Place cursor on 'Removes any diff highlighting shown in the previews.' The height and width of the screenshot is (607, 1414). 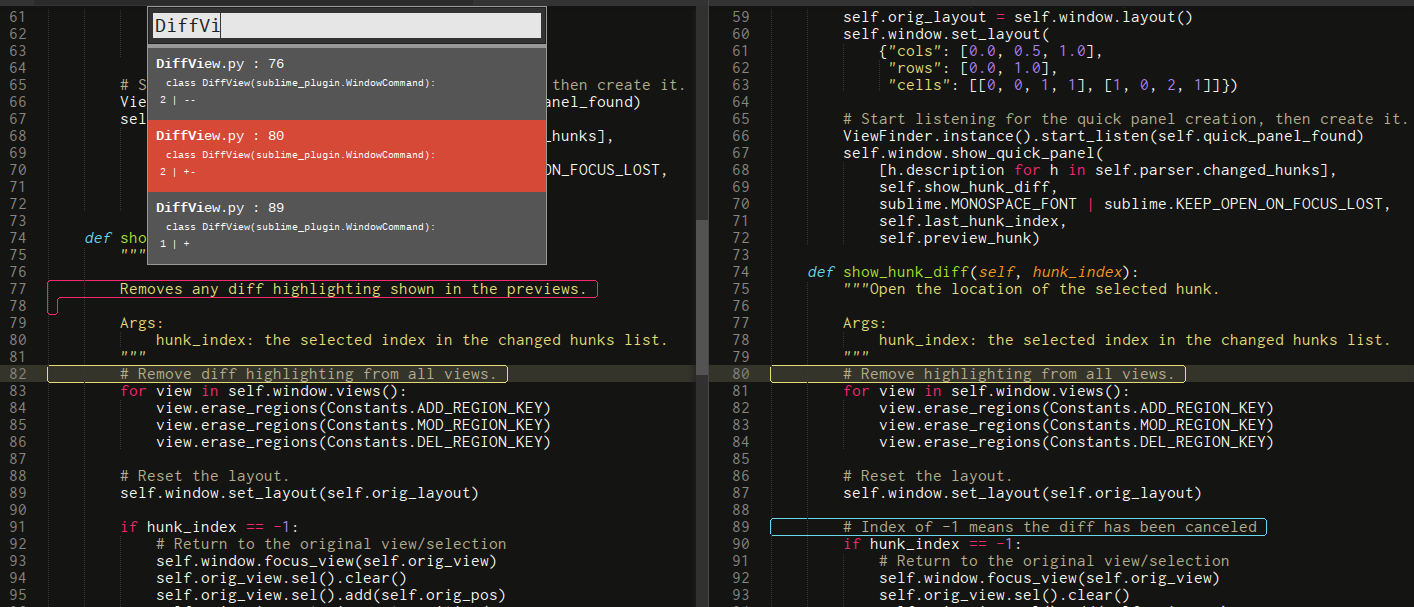354,289
